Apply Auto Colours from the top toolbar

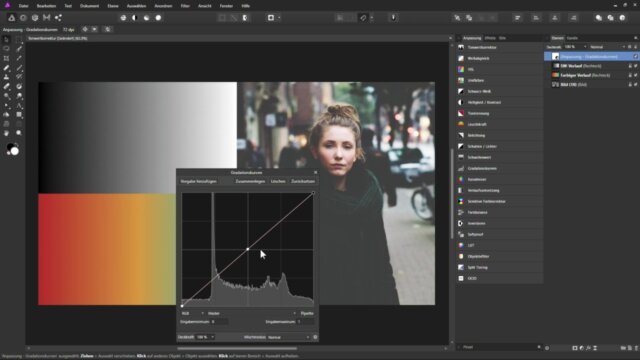point(147,18)
